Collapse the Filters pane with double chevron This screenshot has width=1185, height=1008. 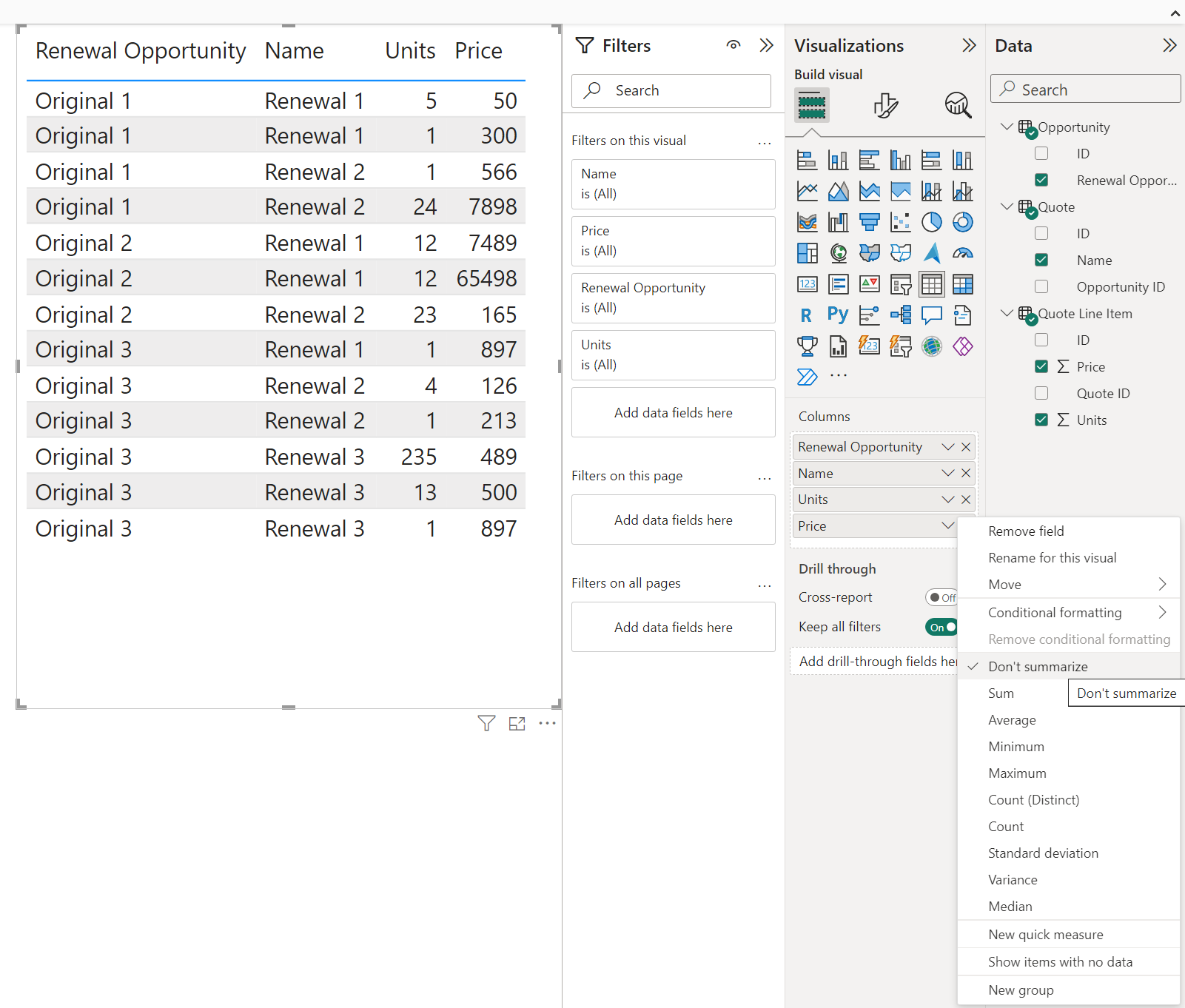766,45
